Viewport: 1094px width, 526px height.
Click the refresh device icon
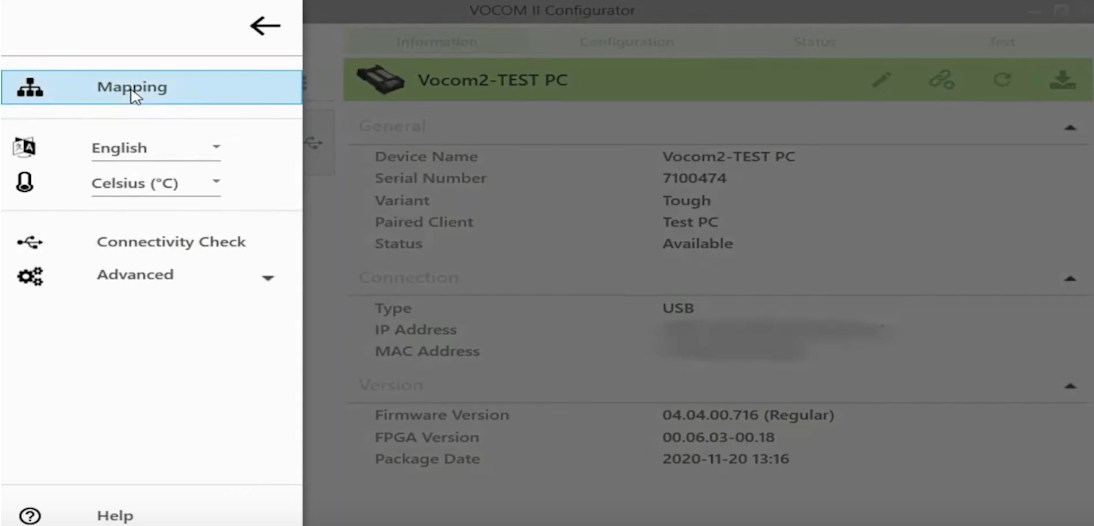coord(1003,80)
